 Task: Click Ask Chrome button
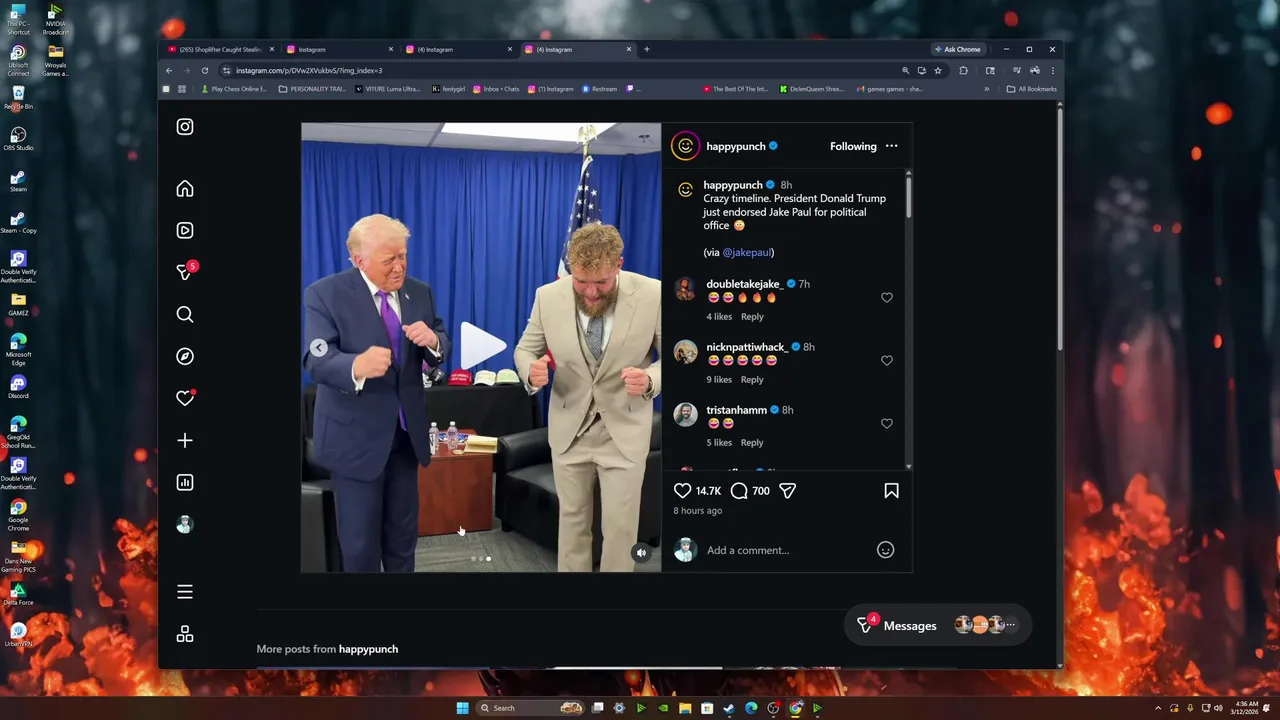coord(957,49)
